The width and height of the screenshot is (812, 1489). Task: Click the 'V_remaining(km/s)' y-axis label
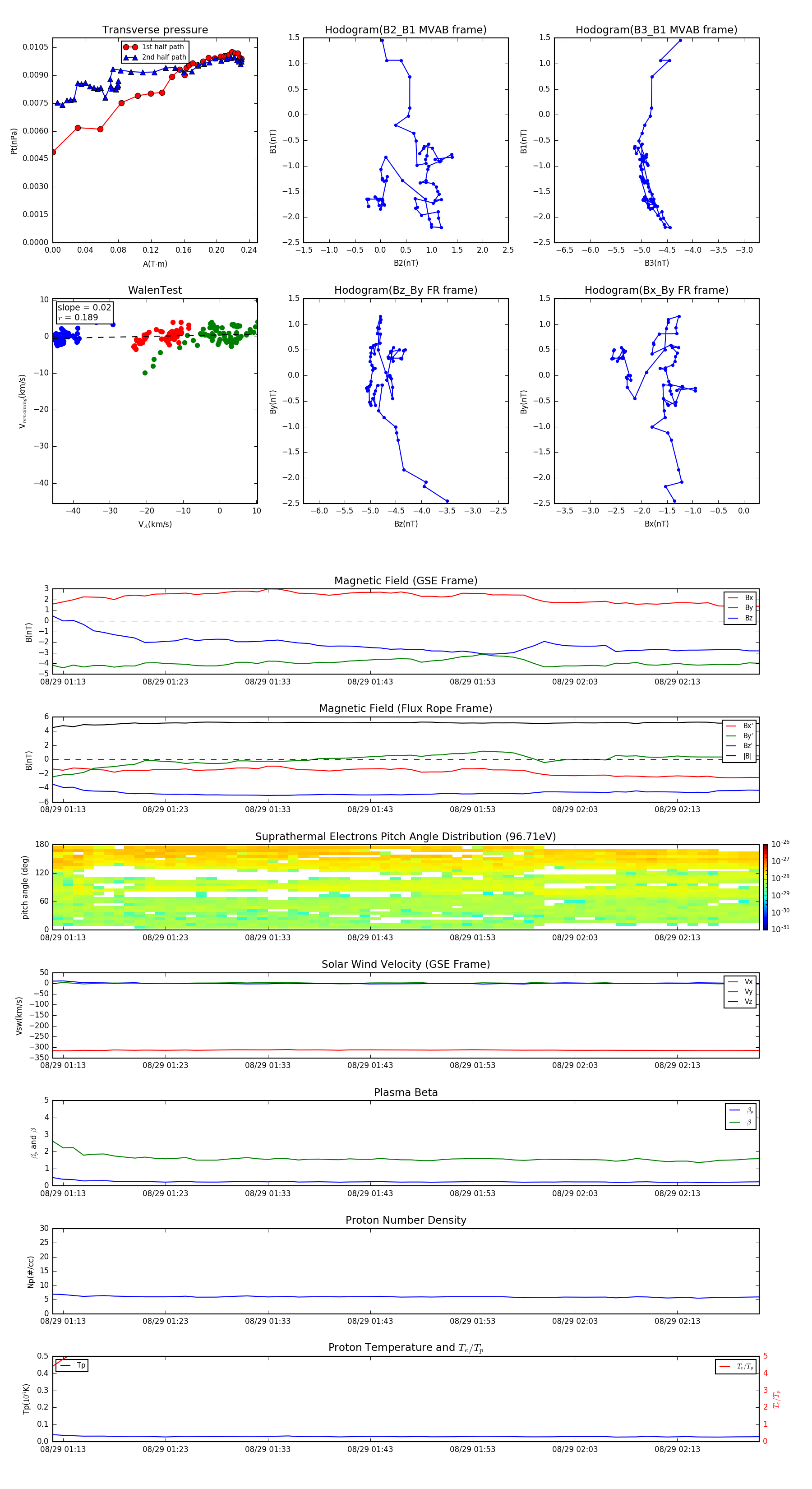pyautogui.click(x=22, y=401)
